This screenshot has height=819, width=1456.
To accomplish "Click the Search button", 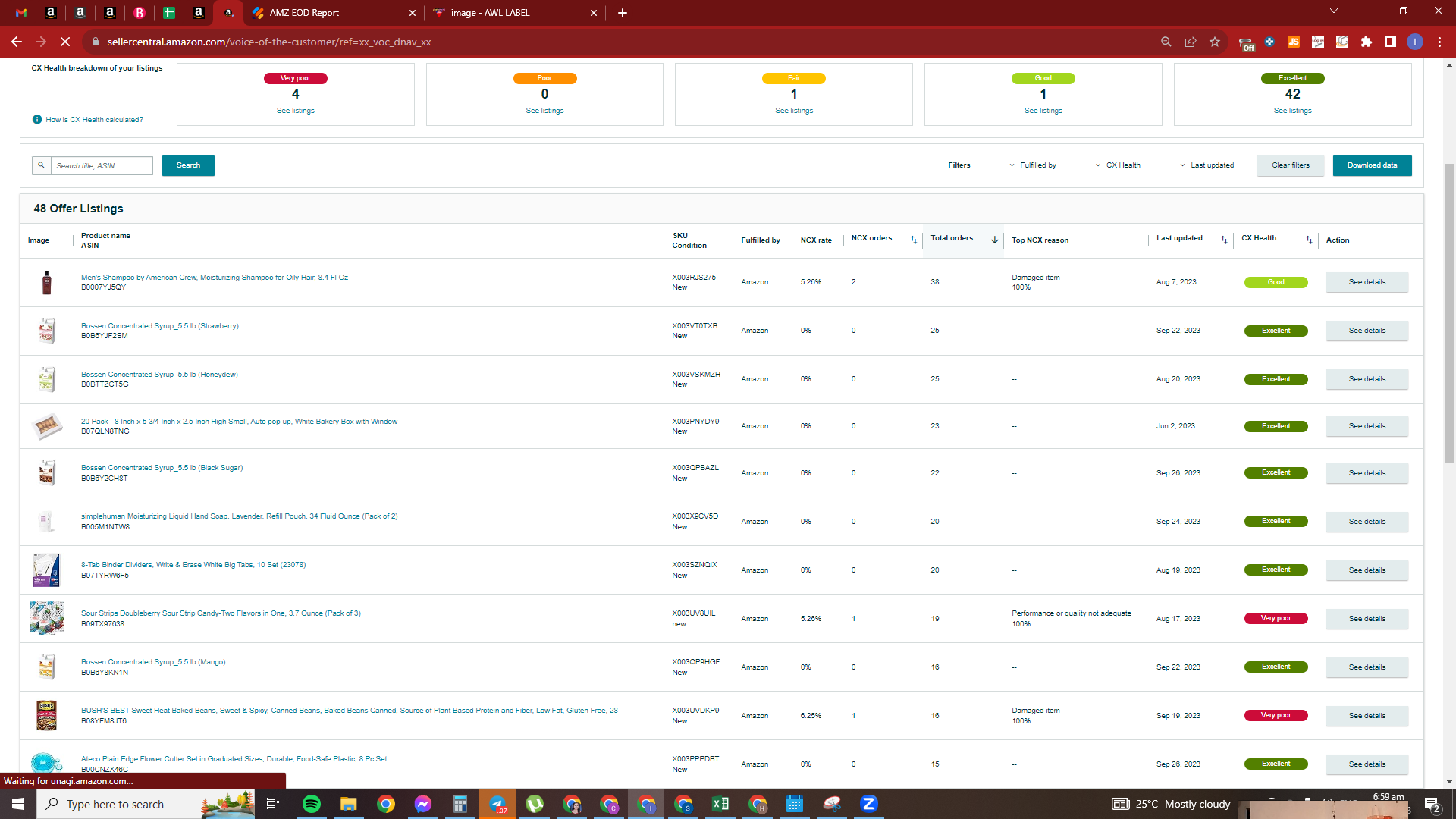I will 188,165.
